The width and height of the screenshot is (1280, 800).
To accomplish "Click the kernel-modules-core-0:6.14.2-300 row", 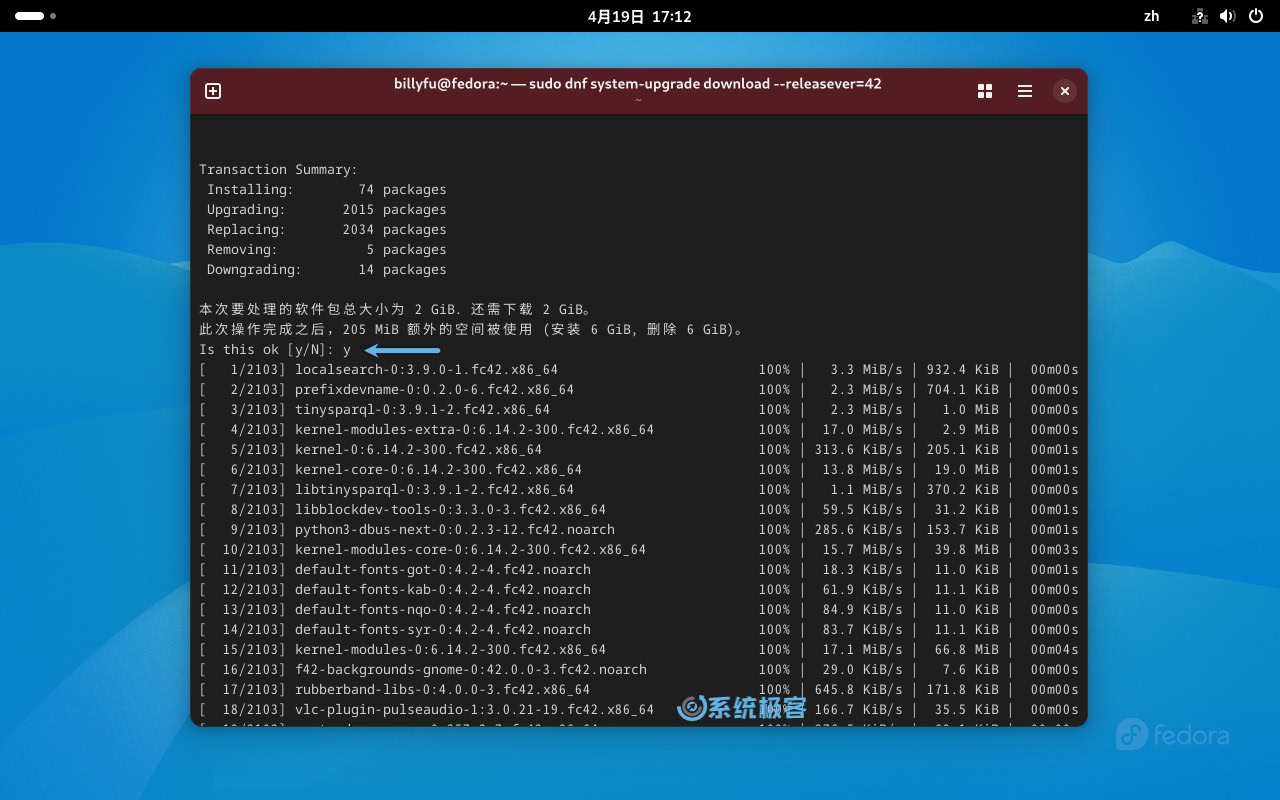I will (639, 549).
